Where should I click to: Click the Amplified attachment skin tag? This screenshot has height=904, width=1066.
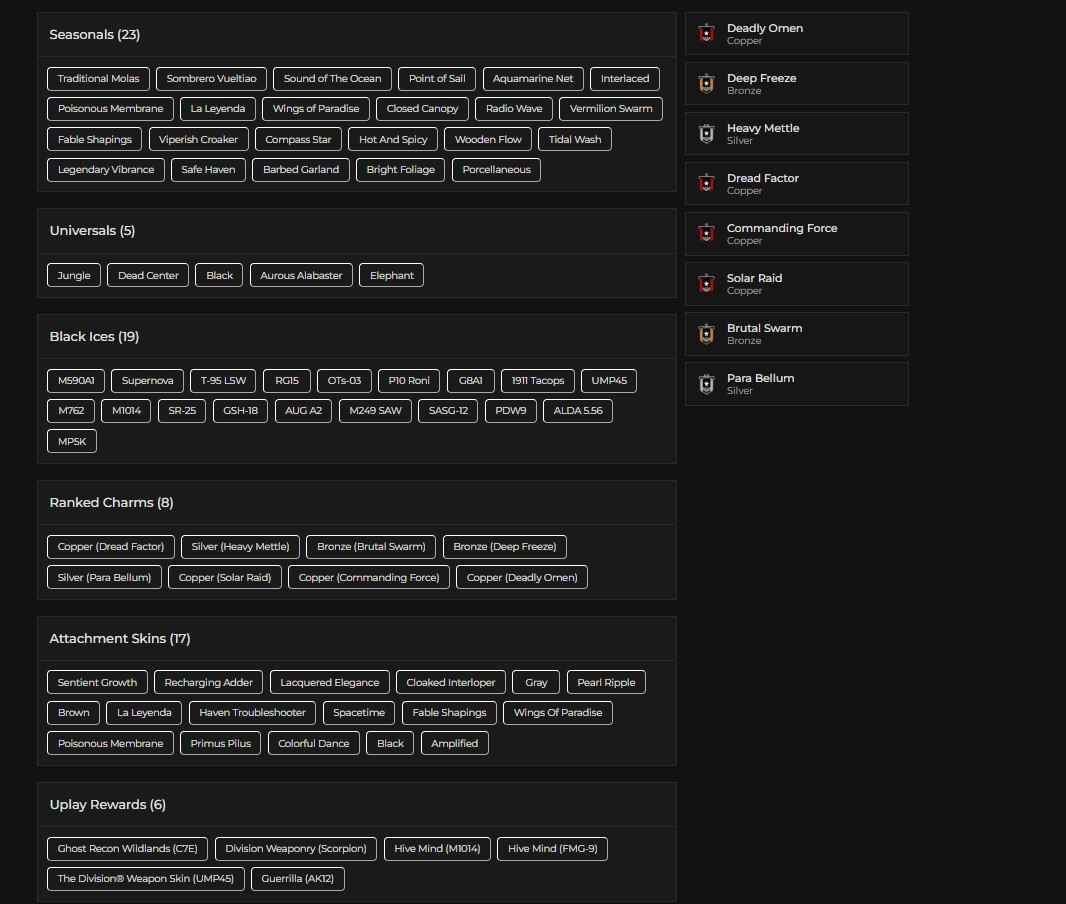[454, 744]
